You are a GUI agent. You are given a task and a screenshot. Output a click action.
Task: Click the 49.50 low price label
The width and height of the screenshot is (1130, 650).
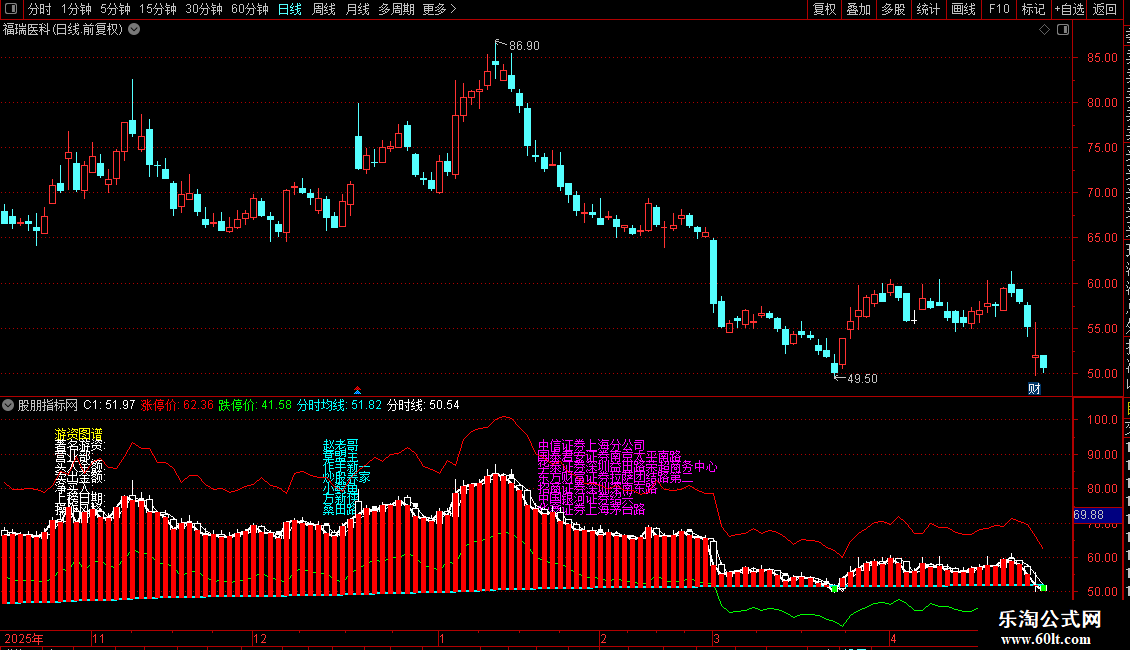coord(862,378)
